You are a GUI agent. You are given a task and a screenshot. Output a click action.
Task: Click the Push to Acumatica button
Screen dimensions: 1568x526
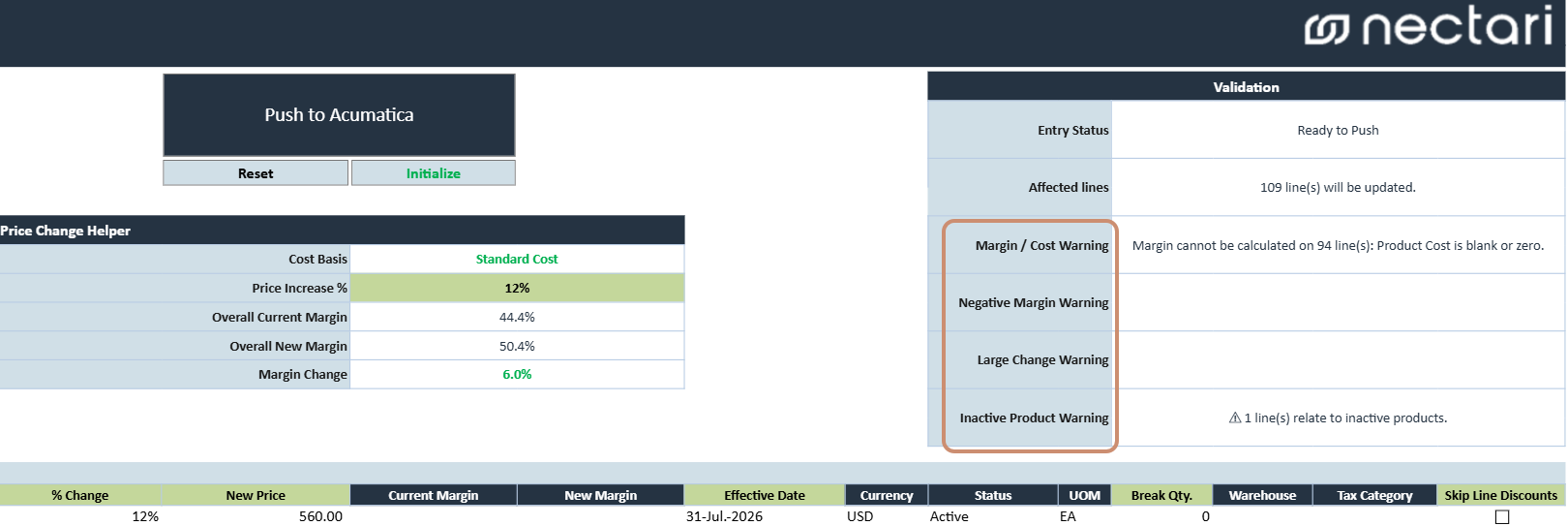339,114
